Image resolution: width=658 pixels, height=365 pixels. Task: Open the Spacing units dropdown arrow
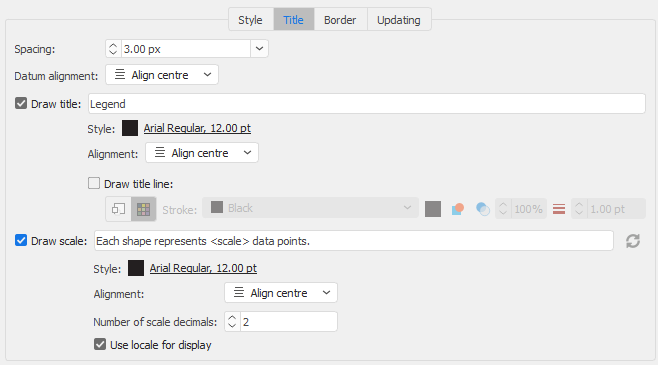[x=259, y=49]
